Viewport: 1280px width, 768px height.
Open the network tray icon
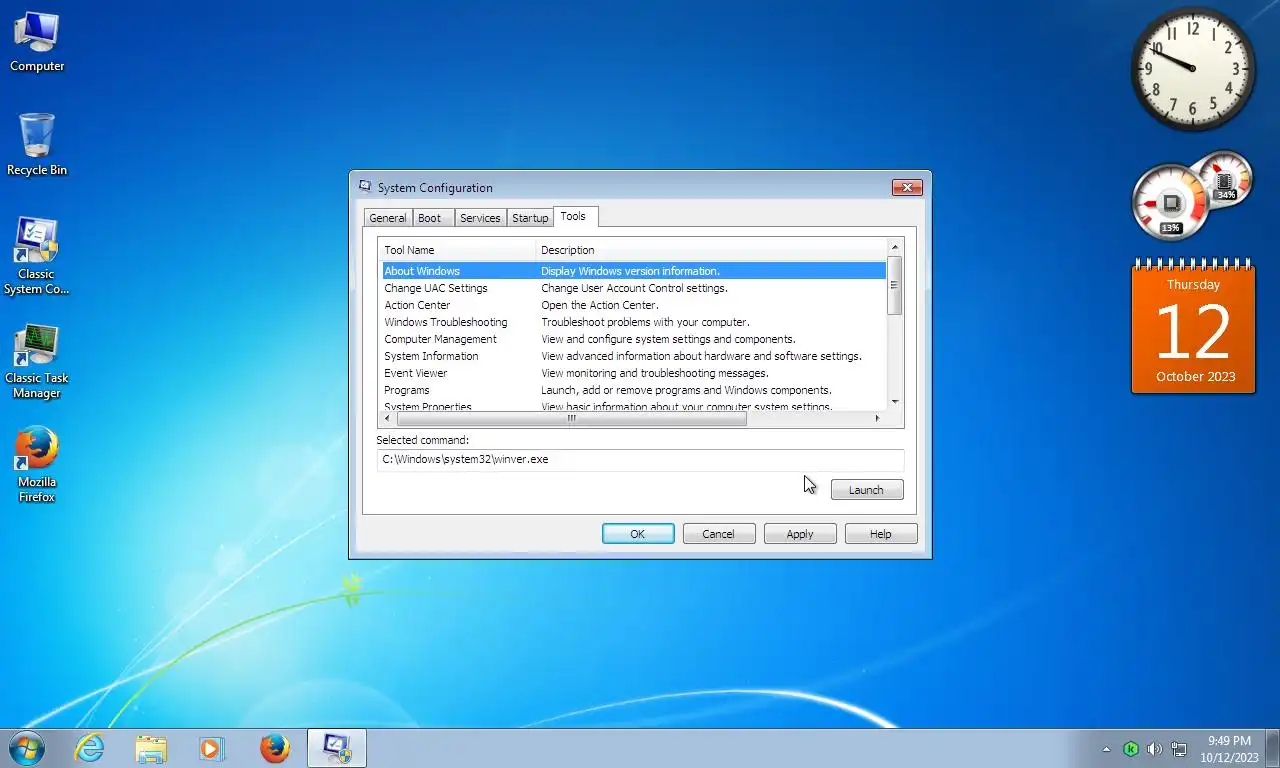(1179, 749)
